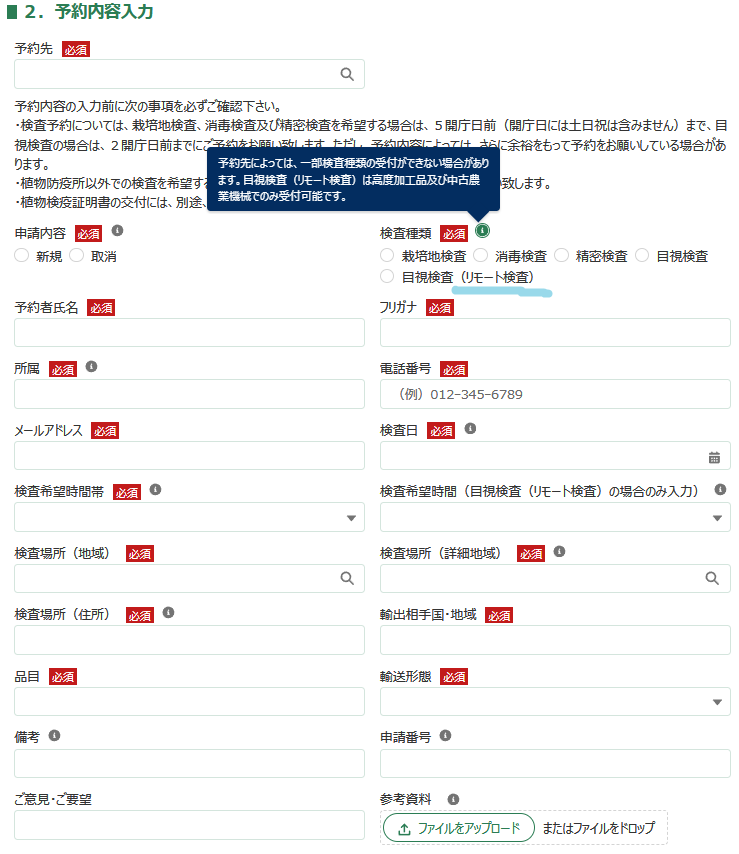739x854 pixels.
Task: Show info icon next to 参考資料
Action: click(453, 800)
